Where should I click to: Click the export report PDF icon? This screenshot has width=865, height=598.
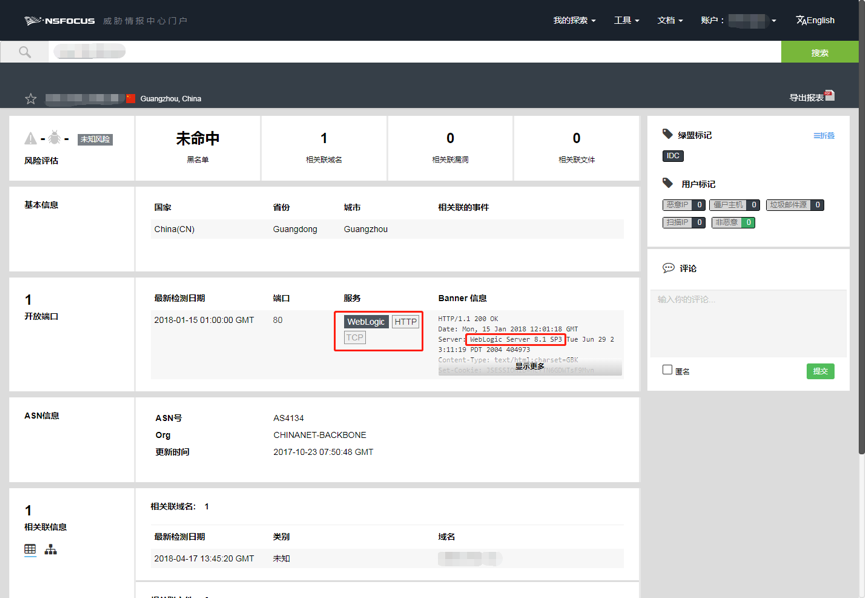(830, 96)
